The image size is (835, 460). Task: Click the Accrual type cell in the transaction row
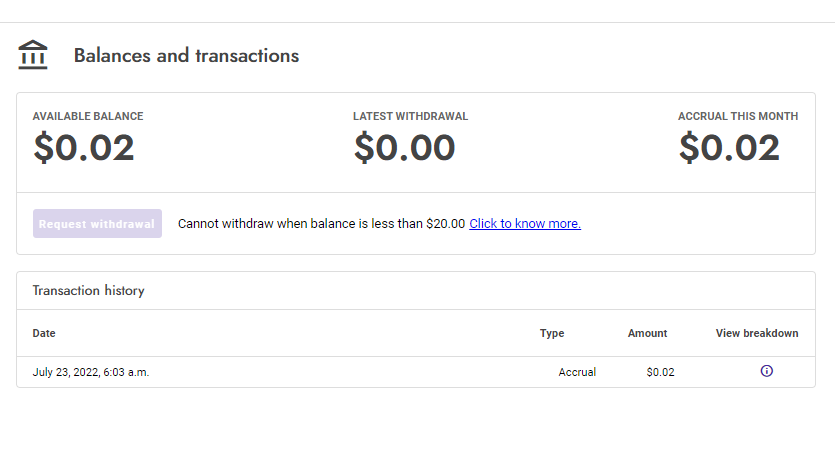point(577,372)
